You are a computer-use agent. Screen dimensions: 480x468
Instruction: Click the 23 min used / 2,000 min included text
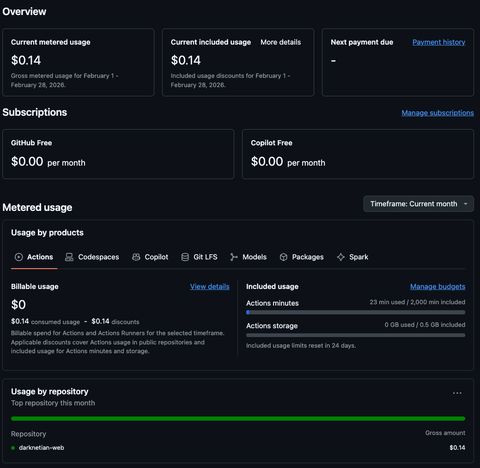click(x=417, y=302)
